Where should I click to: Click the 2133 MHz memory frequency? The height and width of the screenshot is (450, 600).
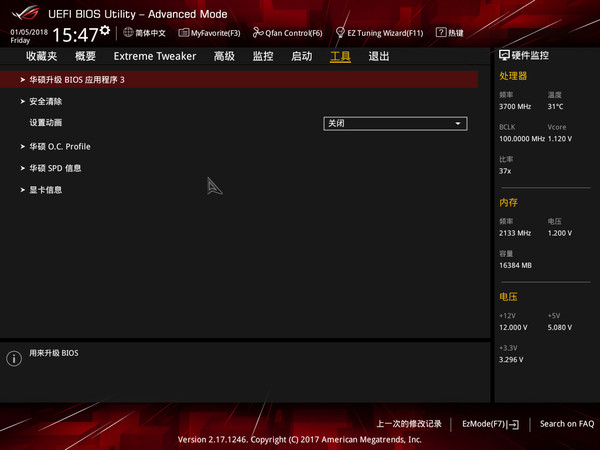(515, 233)
